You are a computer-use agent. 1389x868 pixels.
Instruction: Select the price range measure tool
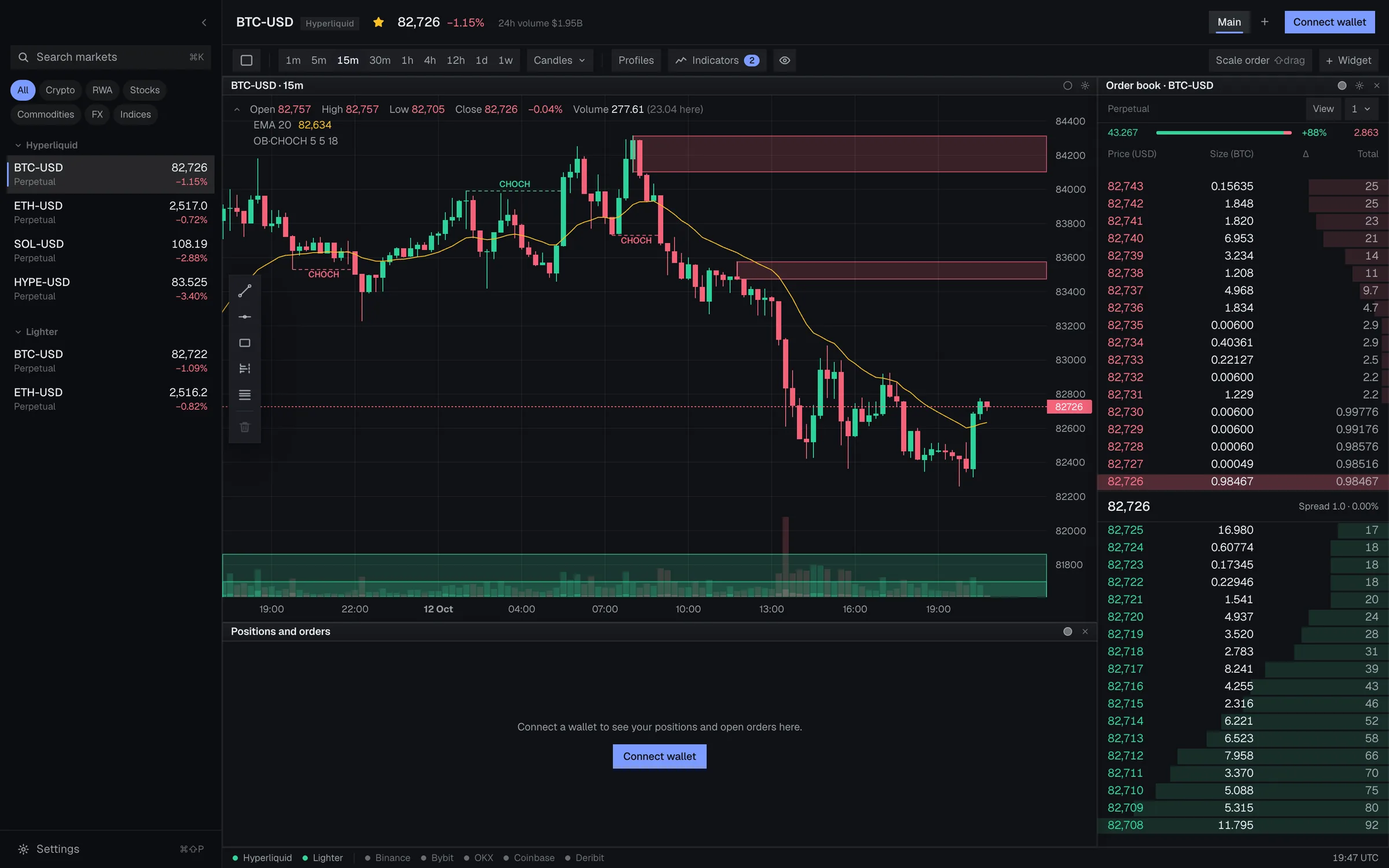pyautogui.click(x=245, y=369)
